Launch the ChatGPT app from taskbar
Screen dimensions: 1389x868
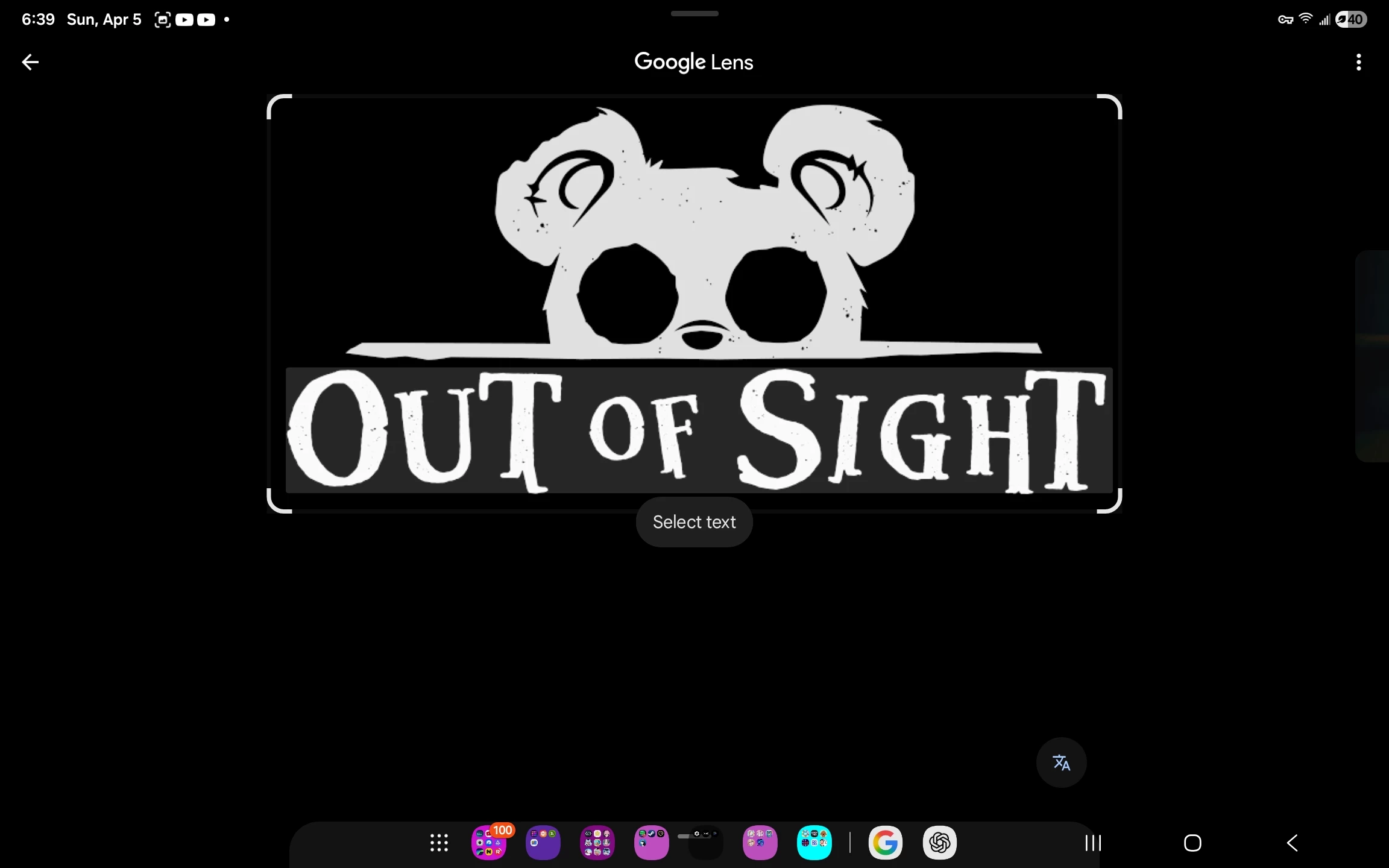click(939, 843)
